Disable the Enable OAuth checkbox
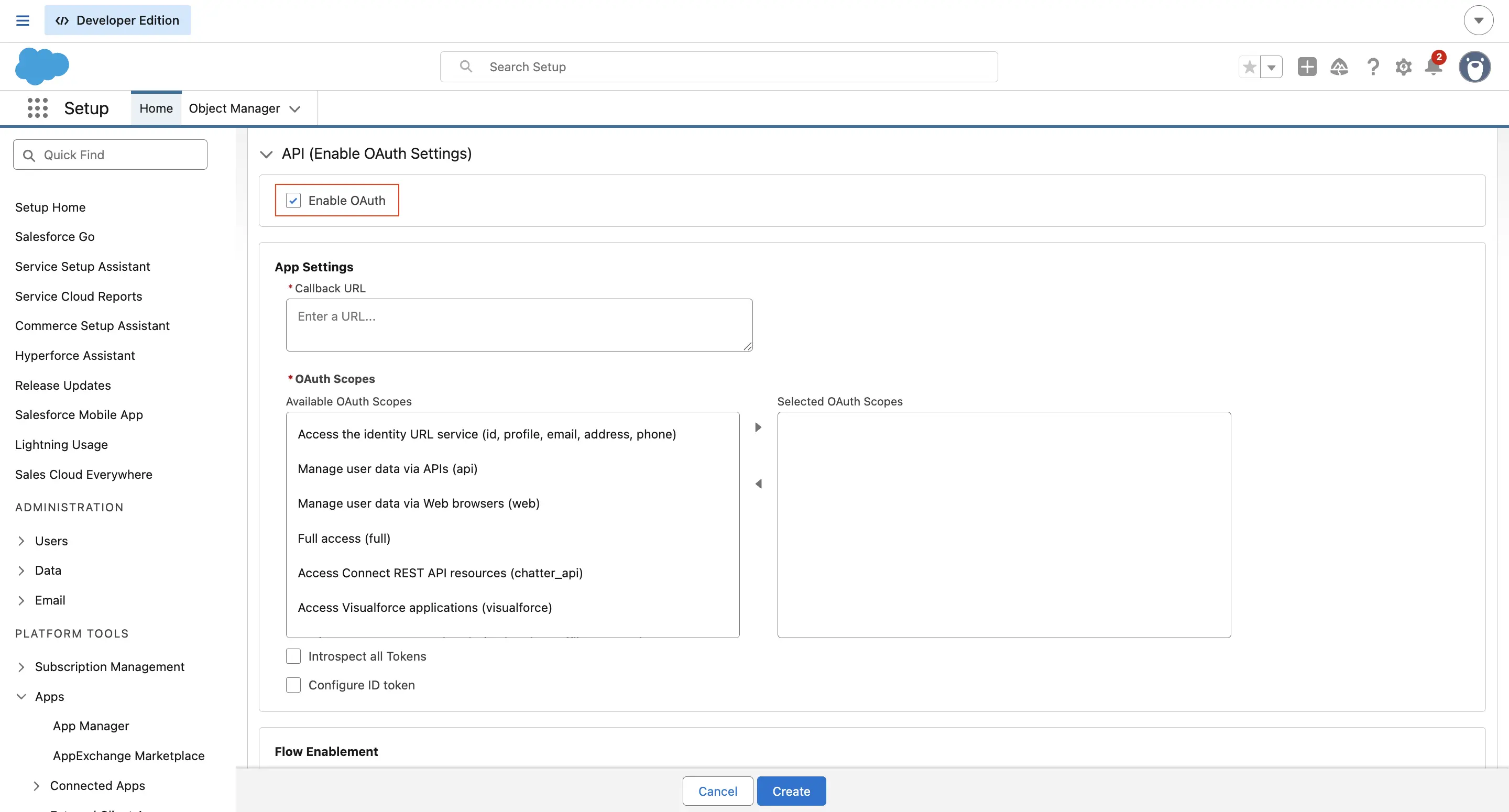The height and width of the screenshot is (812, 1509). tap(293, 200)
